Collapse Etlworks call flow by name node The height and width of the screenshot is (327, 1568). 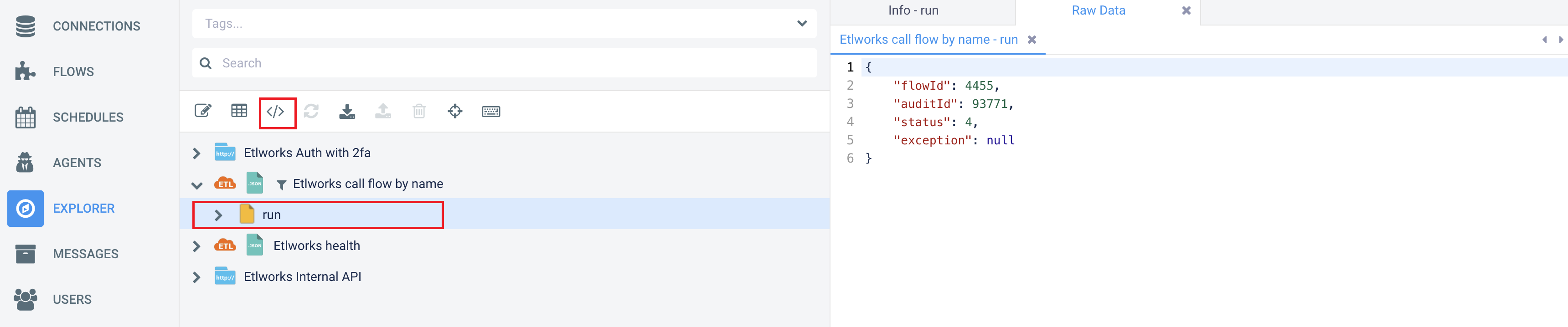point(196,185)
